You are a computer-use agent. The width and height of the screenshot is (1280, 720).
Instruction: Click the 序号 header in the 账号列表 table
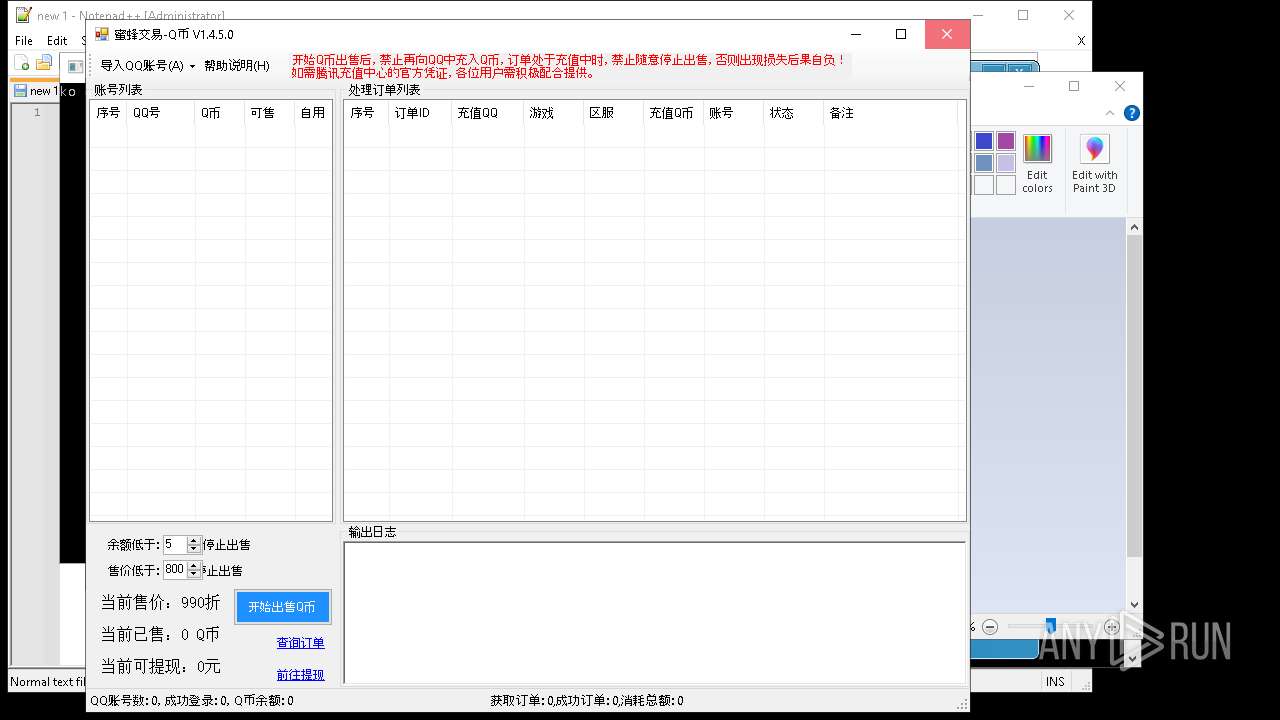point(108,113)
